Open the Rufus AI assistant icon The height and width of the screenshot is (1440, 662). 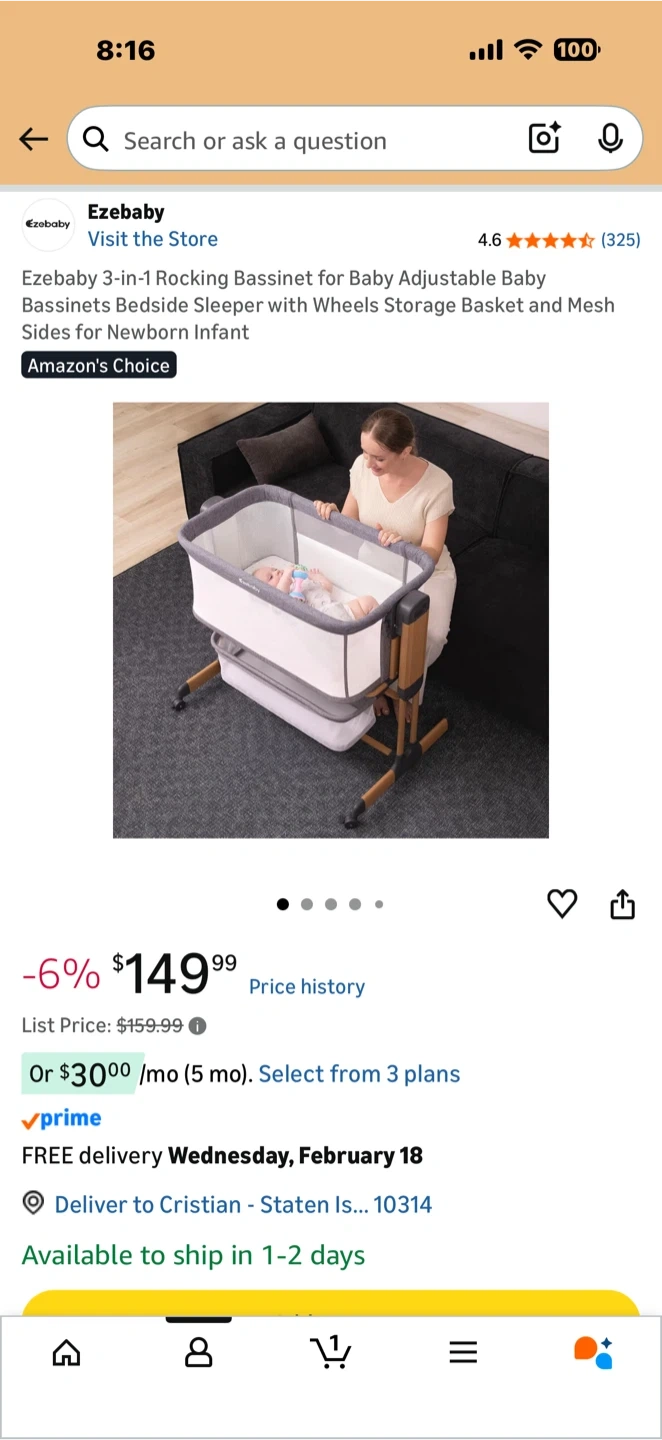pyautogui.click(x=593, y=1352)
